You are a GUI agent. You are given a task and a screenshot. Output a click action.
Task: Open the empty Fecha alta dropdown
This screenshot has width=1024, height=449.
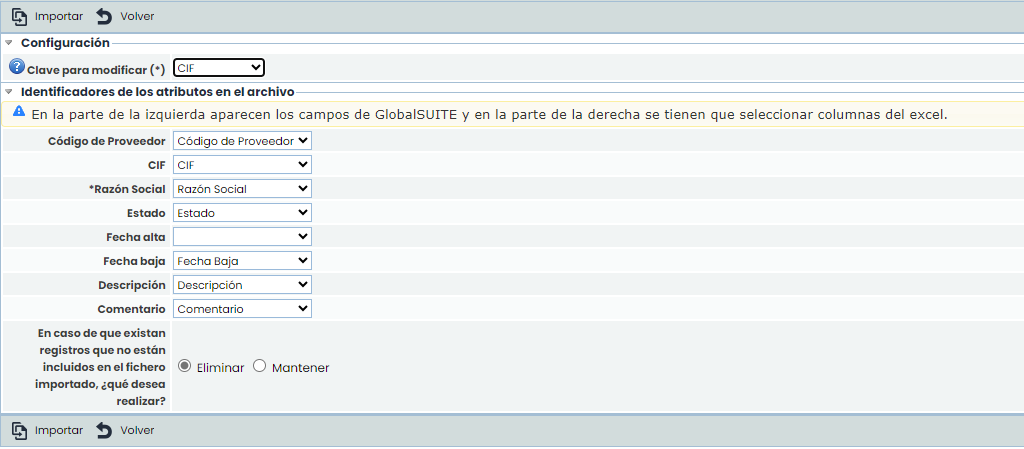pyautogui.click(x=242, y=237)
